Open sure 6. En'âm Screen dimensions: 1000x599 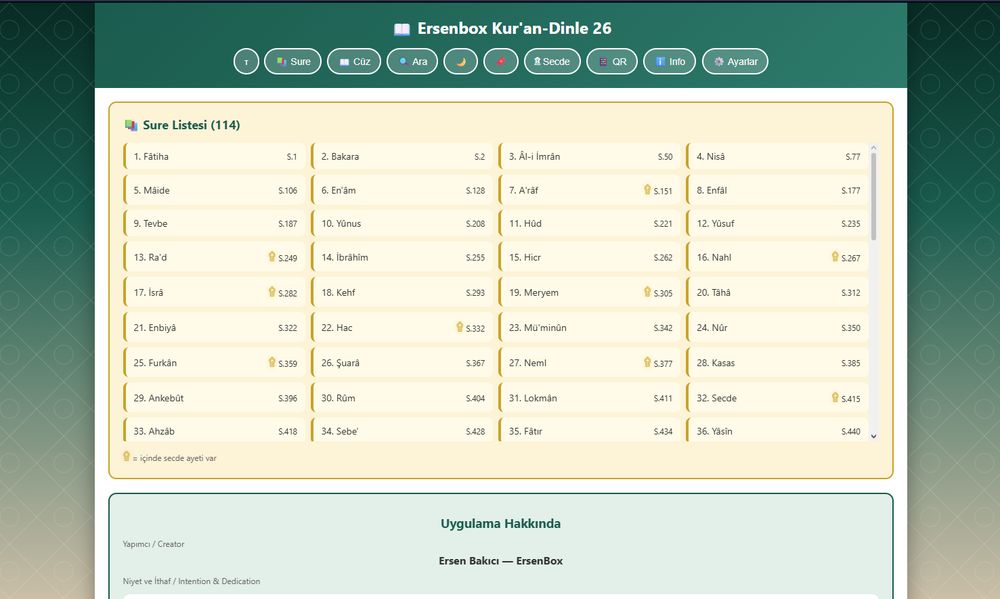click(x=402, y=190)
